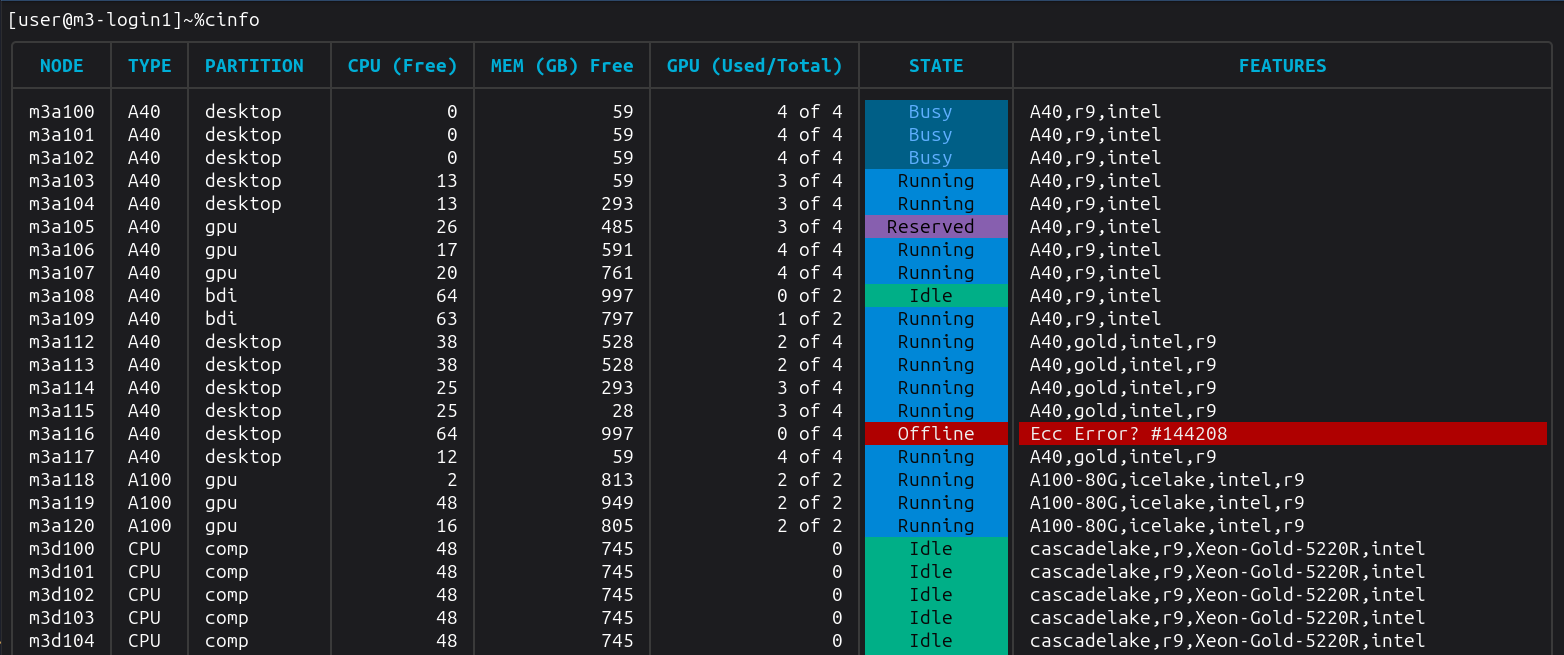This screenshot has width=1564, height=655.
Task: Click the FEATURES column header
Action: click(1282, 65)
